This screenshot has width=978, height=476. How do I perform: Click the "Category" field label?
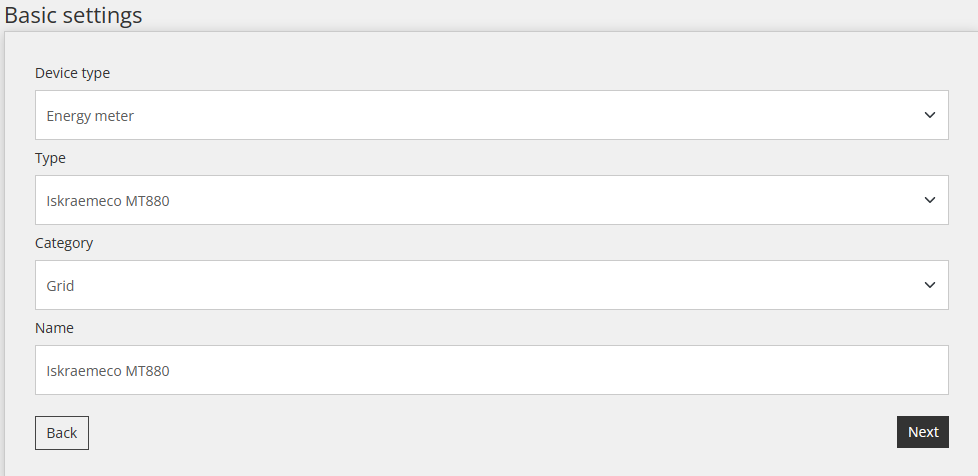pyautogui.click(x=64, y=243)
